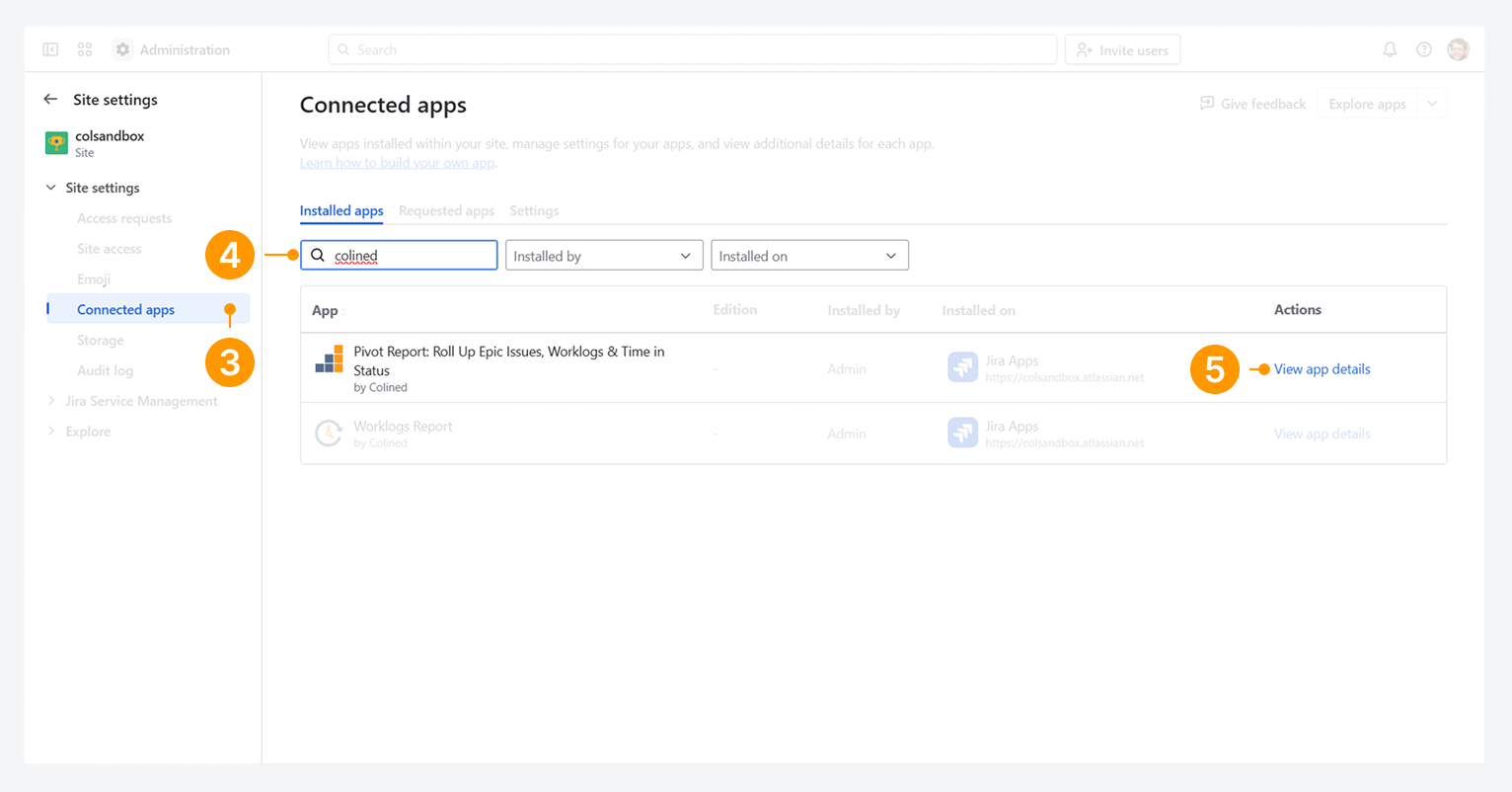Click the Installed on column header
This screenshot has width=1512, height=792.
coord(978,310)
